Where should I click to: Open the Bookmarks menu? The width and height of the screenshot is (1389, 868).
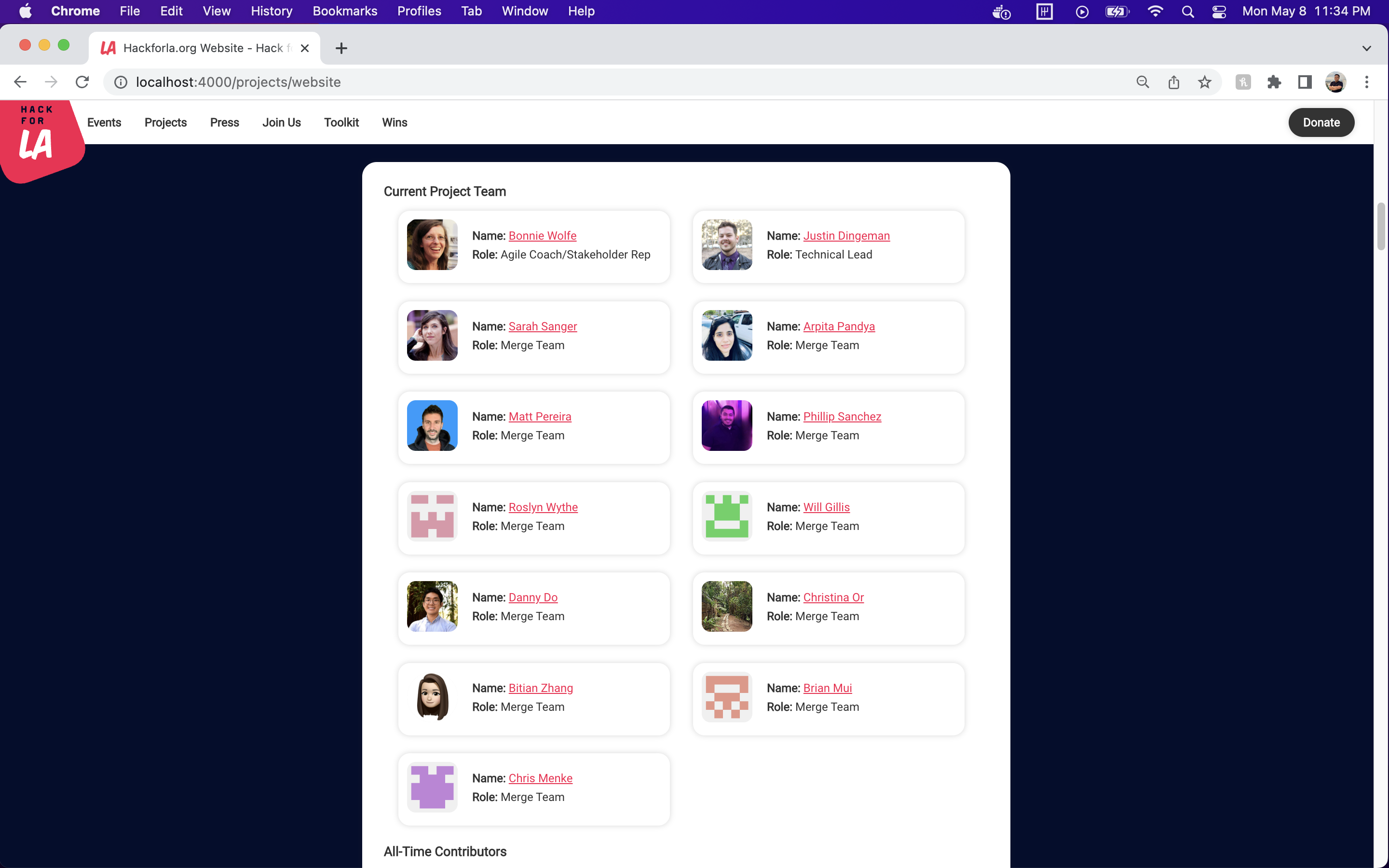click(x=344, y=12)
